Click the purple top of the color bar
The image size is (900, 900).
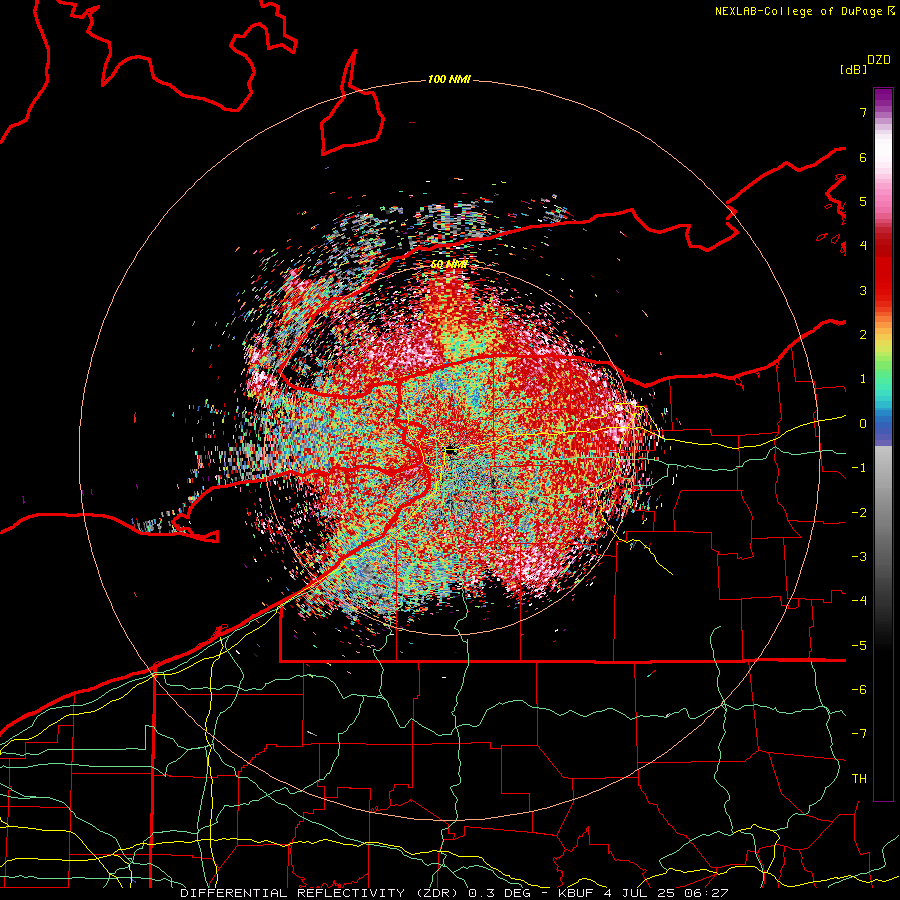coord(883,98)
